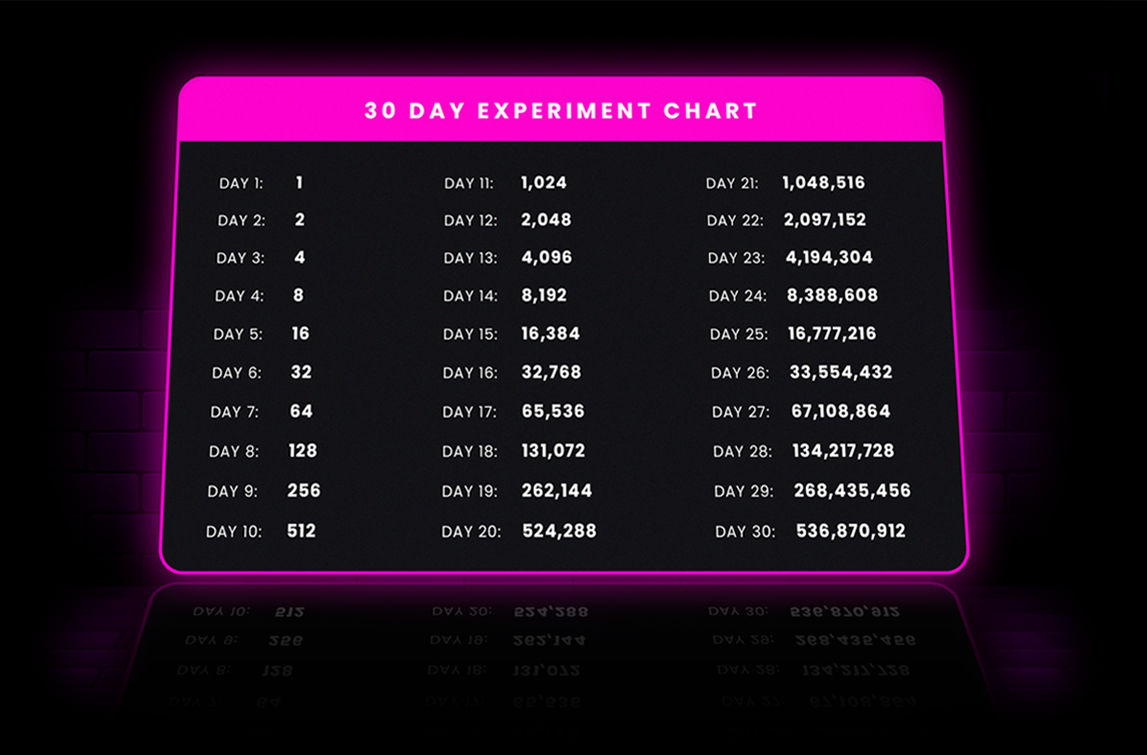This screenshot has height=755, width=1147.
Task: Select the value 33,554,432
Action: coord(841,372)
